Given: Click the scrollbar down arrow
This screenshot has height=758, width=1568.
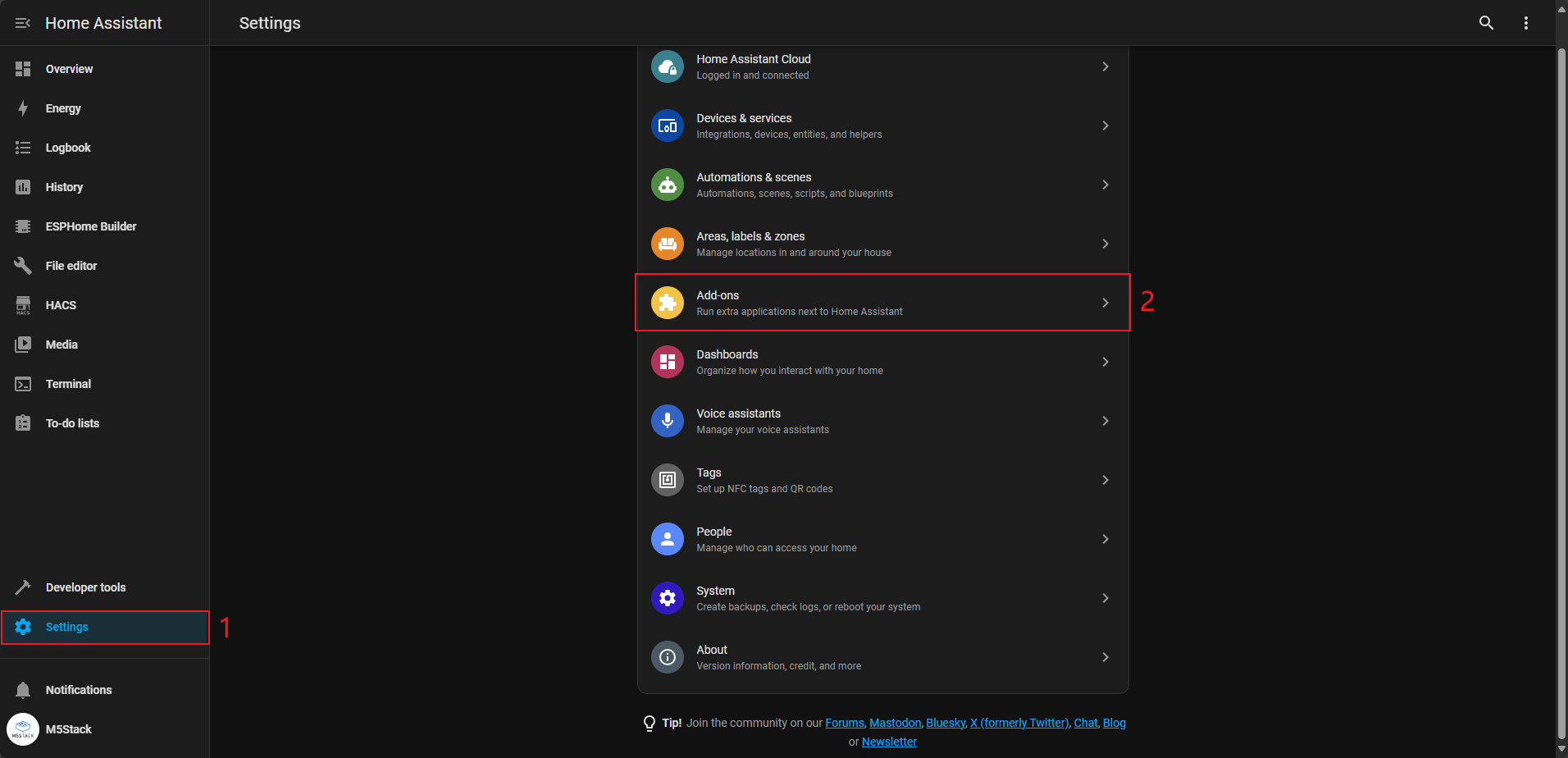Looking at the screenshot, I should coord(1561,750).
